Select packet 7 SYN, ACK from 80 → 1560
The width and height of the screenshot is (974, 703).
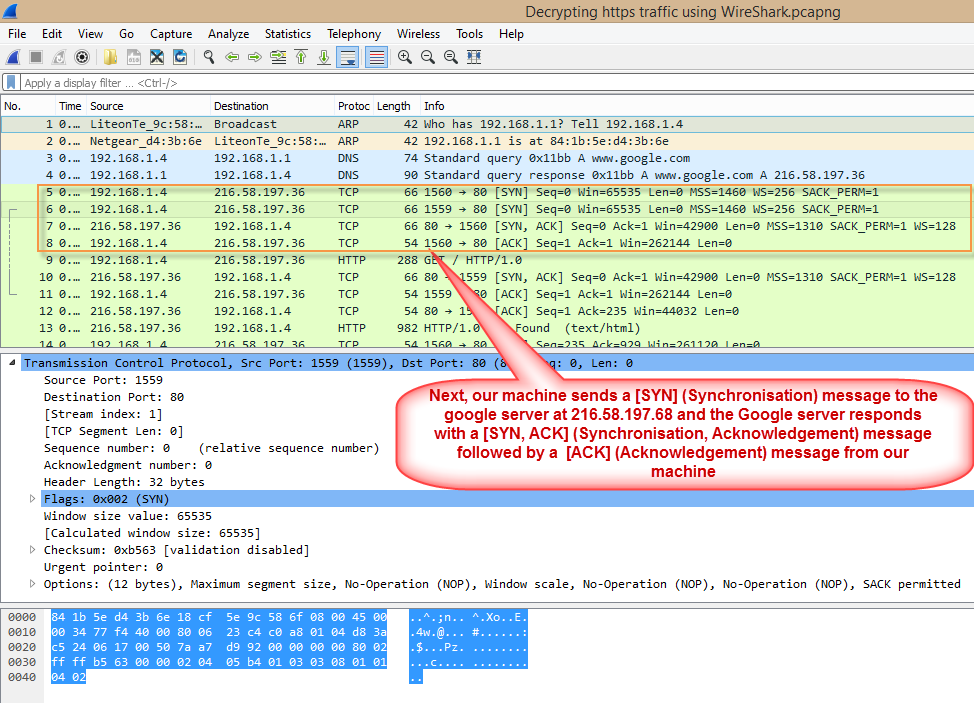tap(487, 226)
